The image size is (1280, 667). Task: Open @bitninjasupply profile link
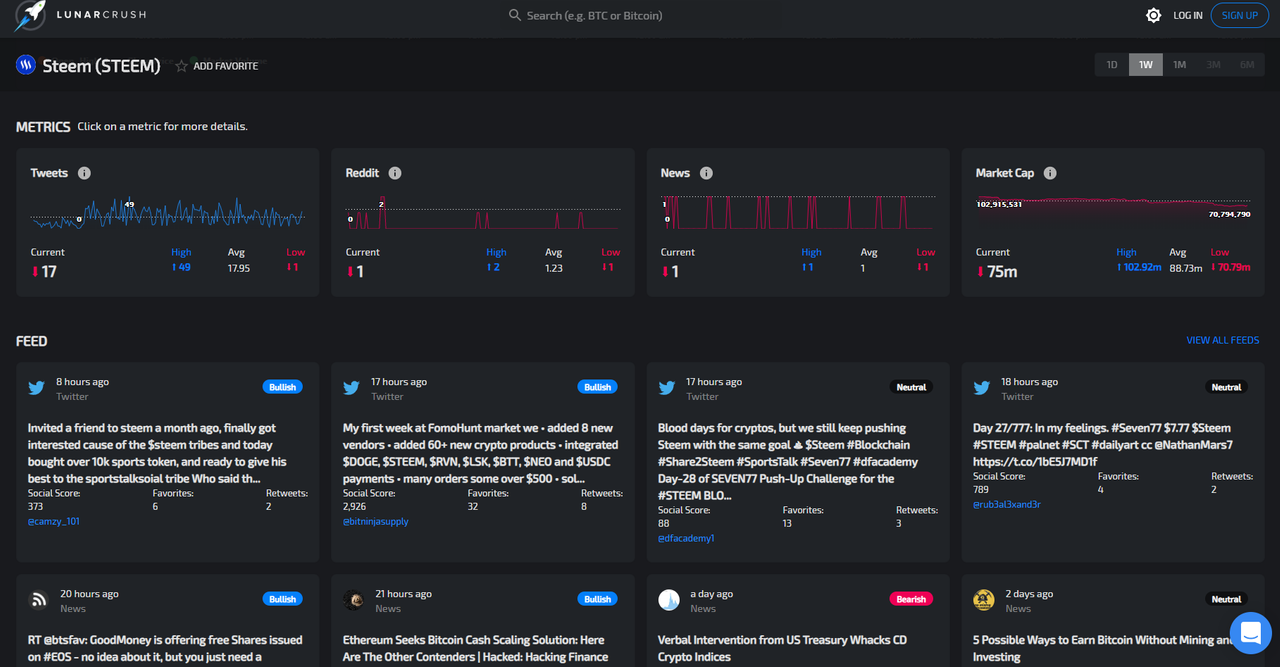[x=376, y=521]
